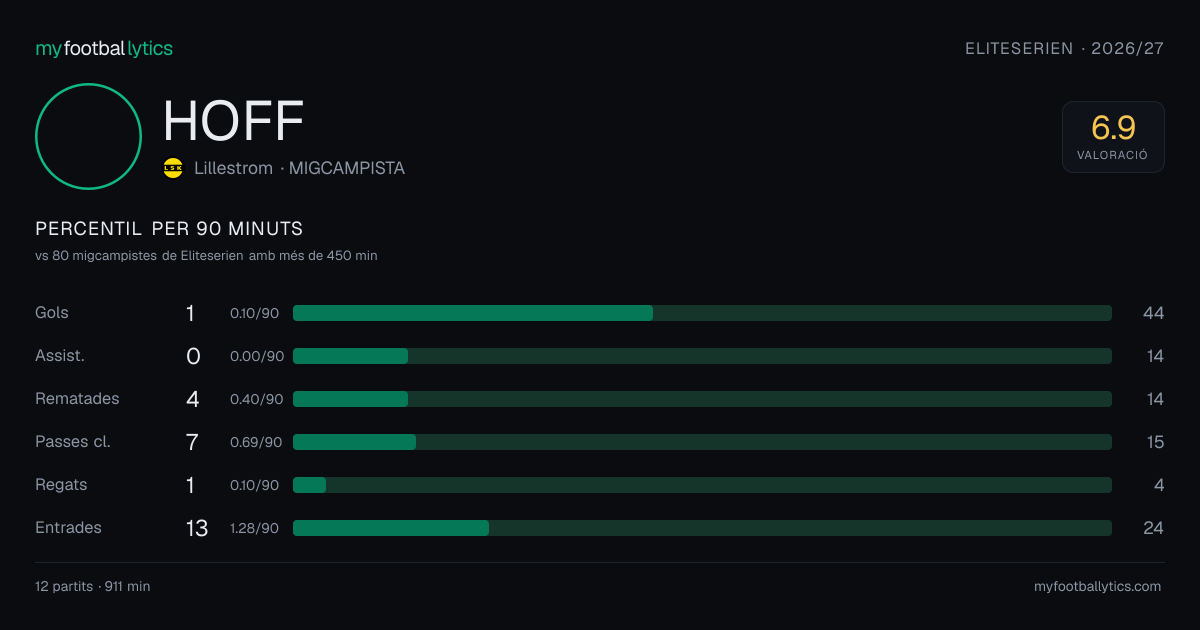1200x630 pixels.
Task: Select the HOFF player name heading
Action: tap(233, 121)
